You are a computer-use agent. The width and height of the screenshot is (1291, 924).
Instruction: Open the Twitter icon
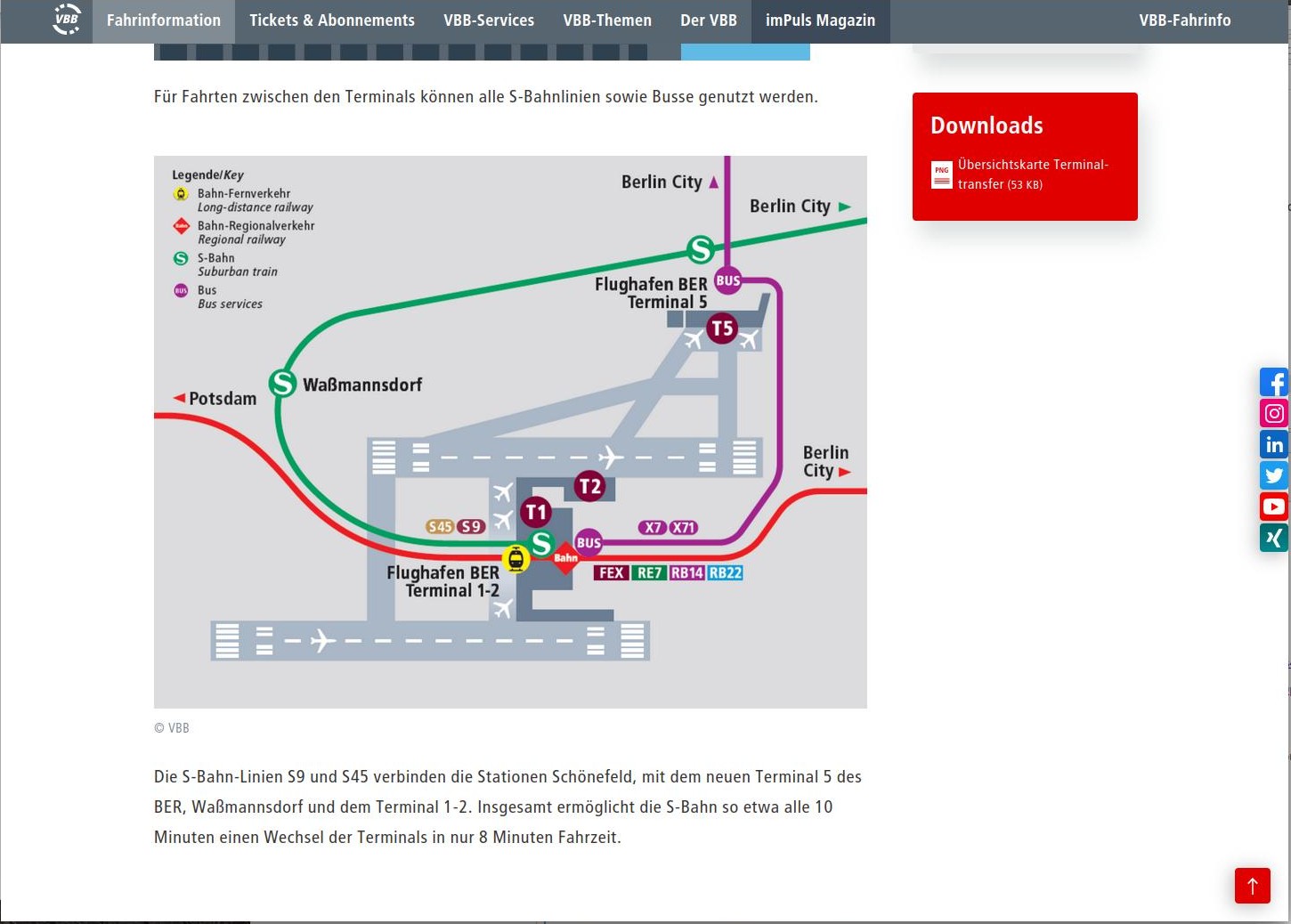(1273, 475)
